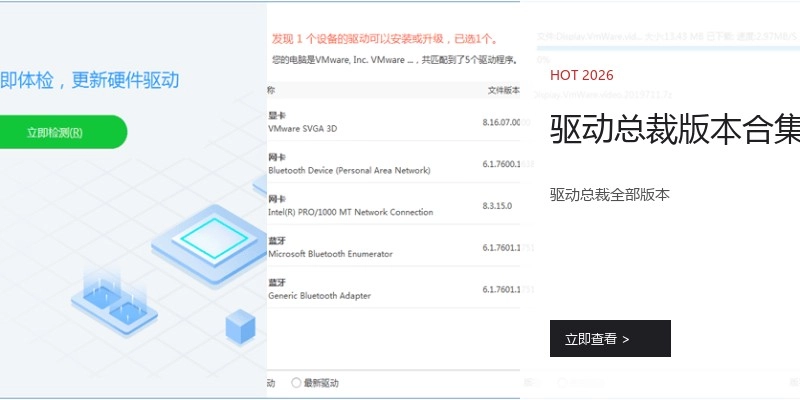Viewport: 800px width, 400px height.
Task: Select Intel(R) PRO/1000 MT Network Connection row
Action: coord(393,204)
